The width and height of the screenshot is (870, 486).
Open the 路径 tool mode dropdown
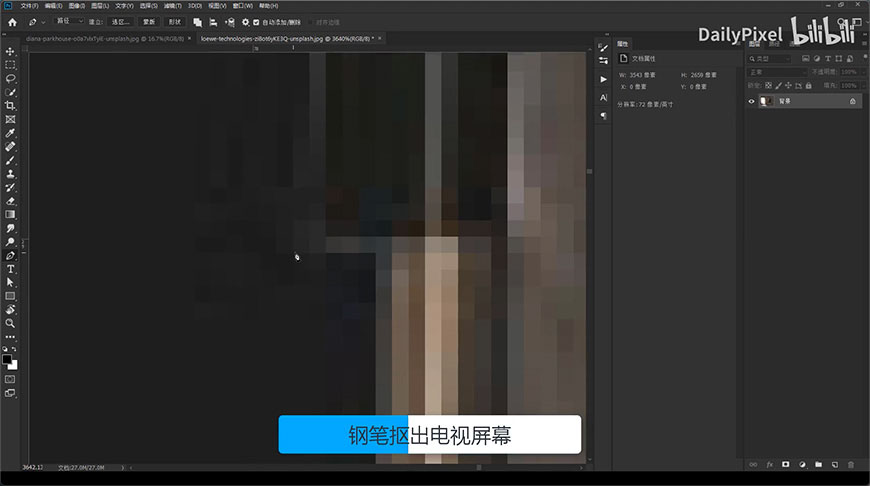[x=69, y=21]
